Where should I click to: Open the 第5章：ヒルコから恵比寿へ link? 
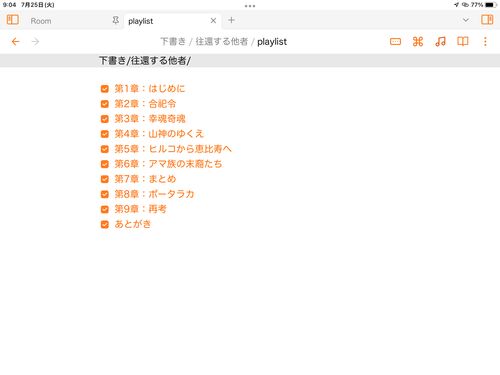click(173, 149)
